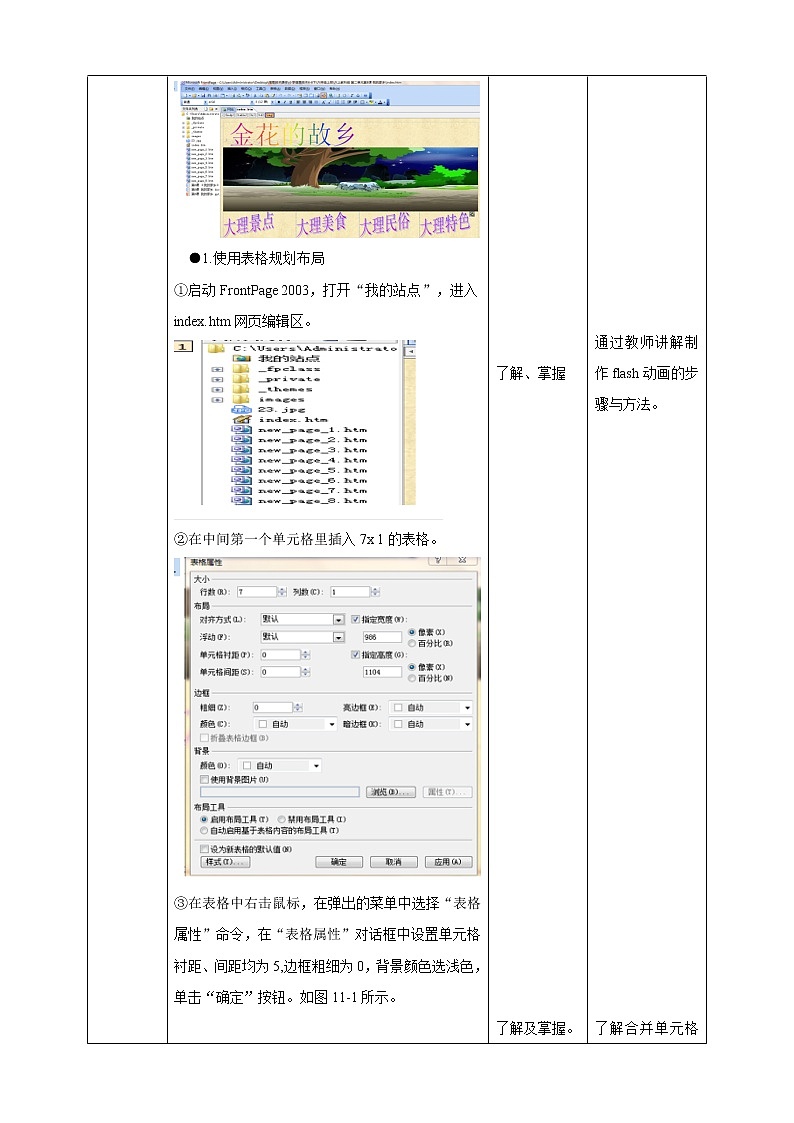Open the 暗边框 dark border color dropdown
794x1123 pixels.
click(468, 725)
